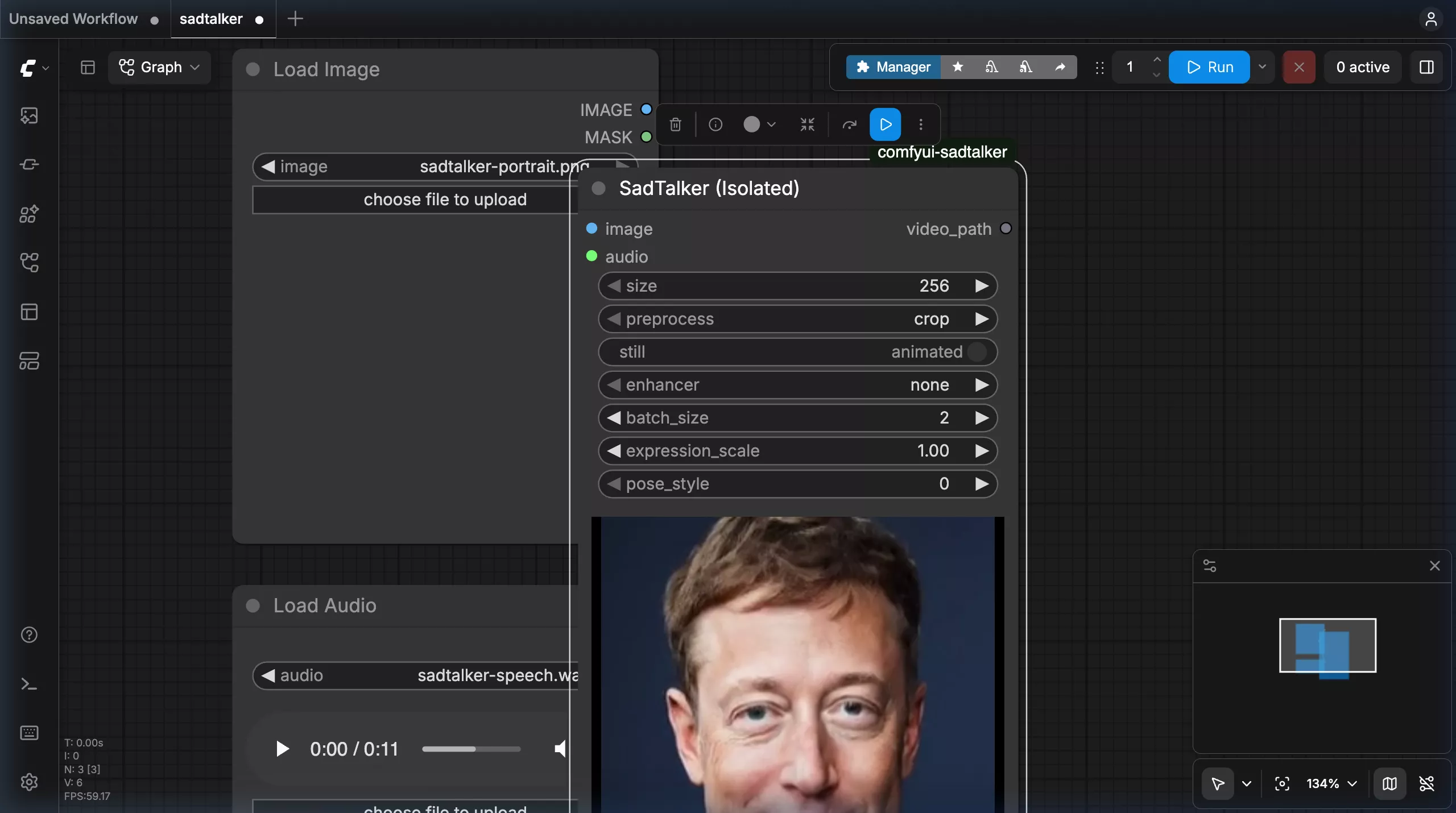Open the node color dropdown
Image resolution: width=1456 pixels, height=813 pixels.
(759, 124)
